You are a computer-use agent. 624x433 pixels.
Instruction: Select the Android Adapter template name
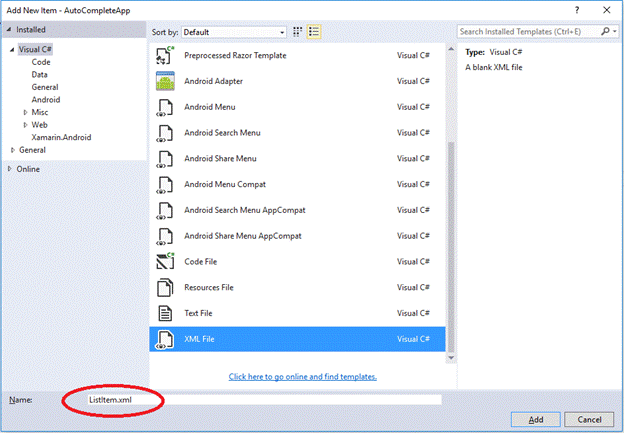pyautogui.click(x=213, y=81)
